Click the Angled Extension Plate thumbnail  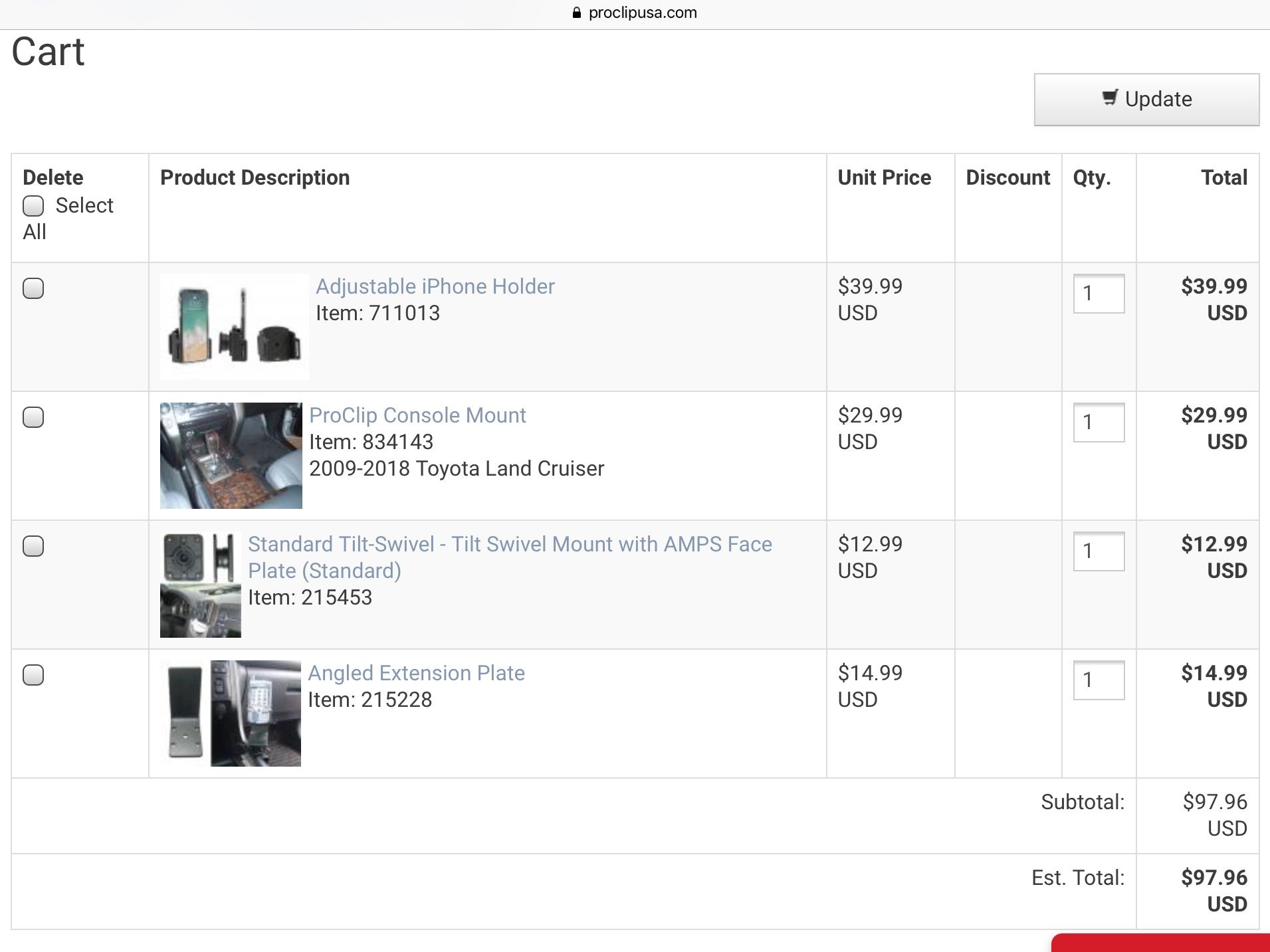point(233,714)
